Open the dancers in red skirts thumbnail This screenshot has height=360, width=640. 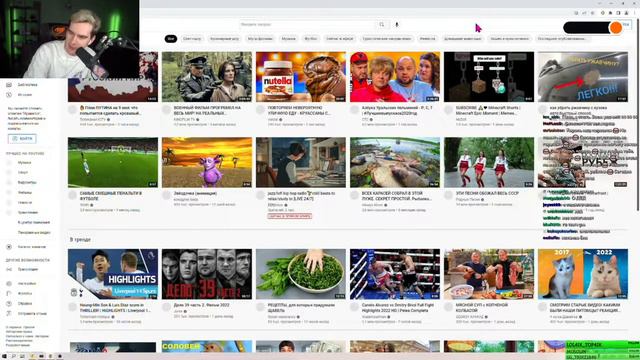[489, 162]
